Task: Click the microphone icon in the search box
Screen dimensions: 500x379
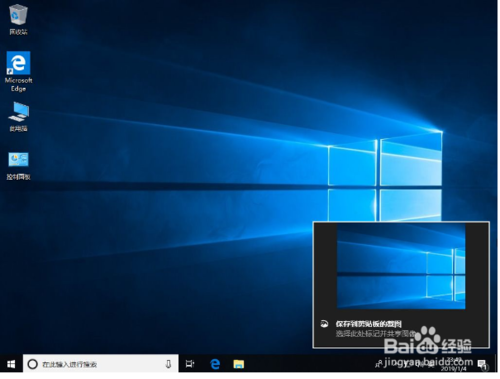Action: tap(168, 364)
